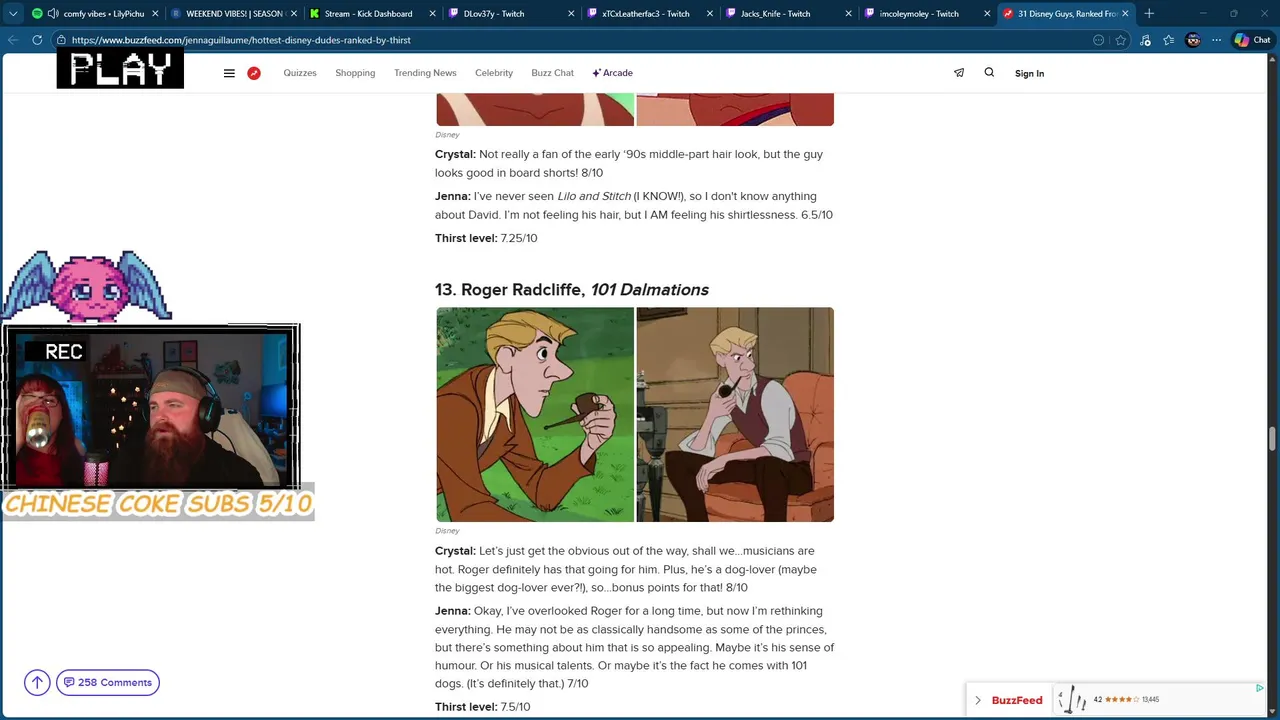1280x720 pixels.
Task: Click the ad product rating thumbnail
Action: click(1073, 700)
